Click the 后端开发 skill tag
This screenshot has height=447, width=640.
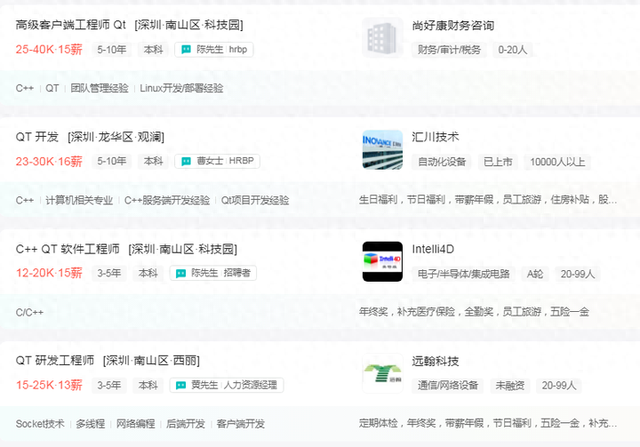tap(186, 424)
